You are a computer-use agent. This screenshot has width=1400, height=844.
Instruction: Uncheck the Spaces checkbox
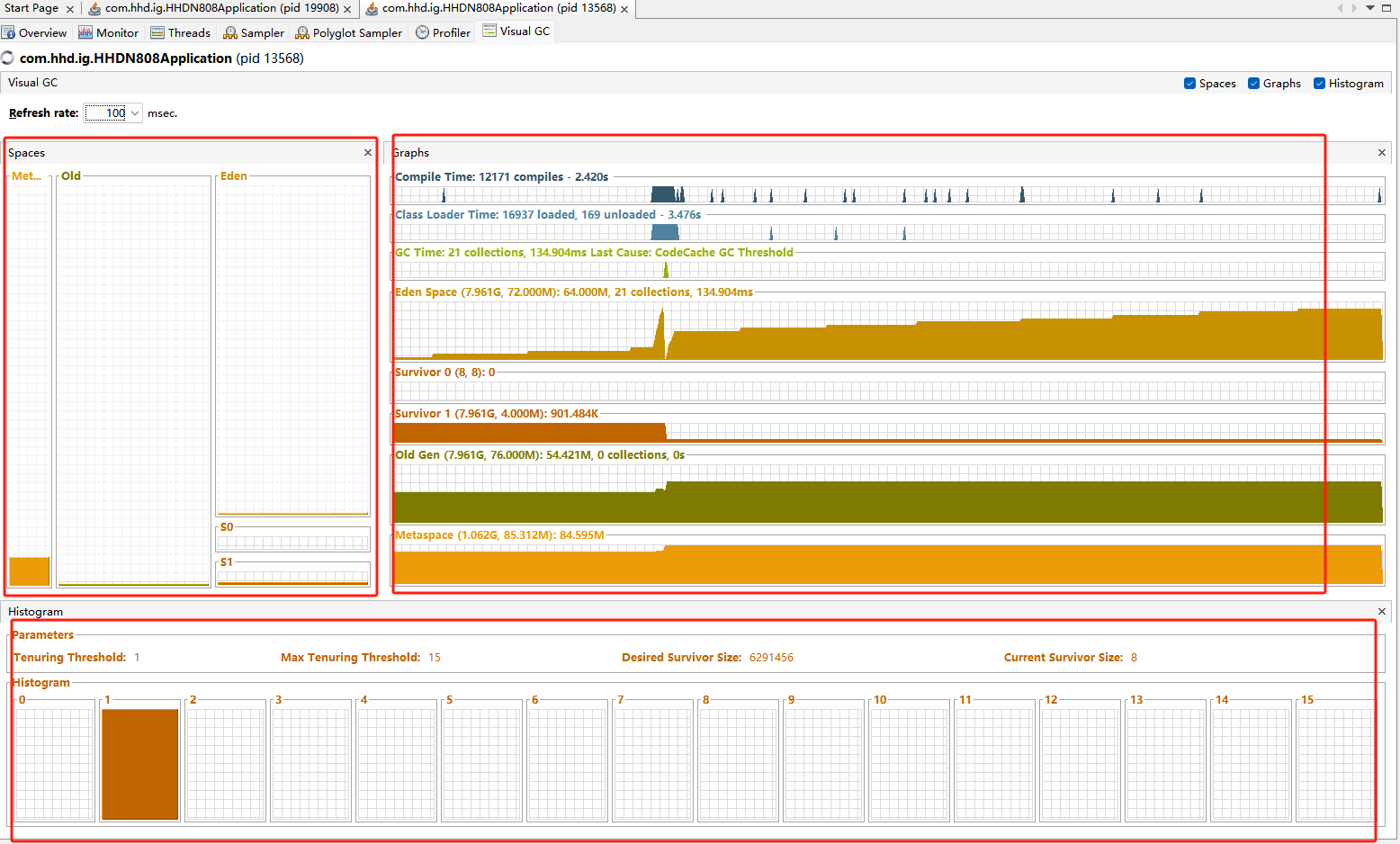(x=1190, y=84)
